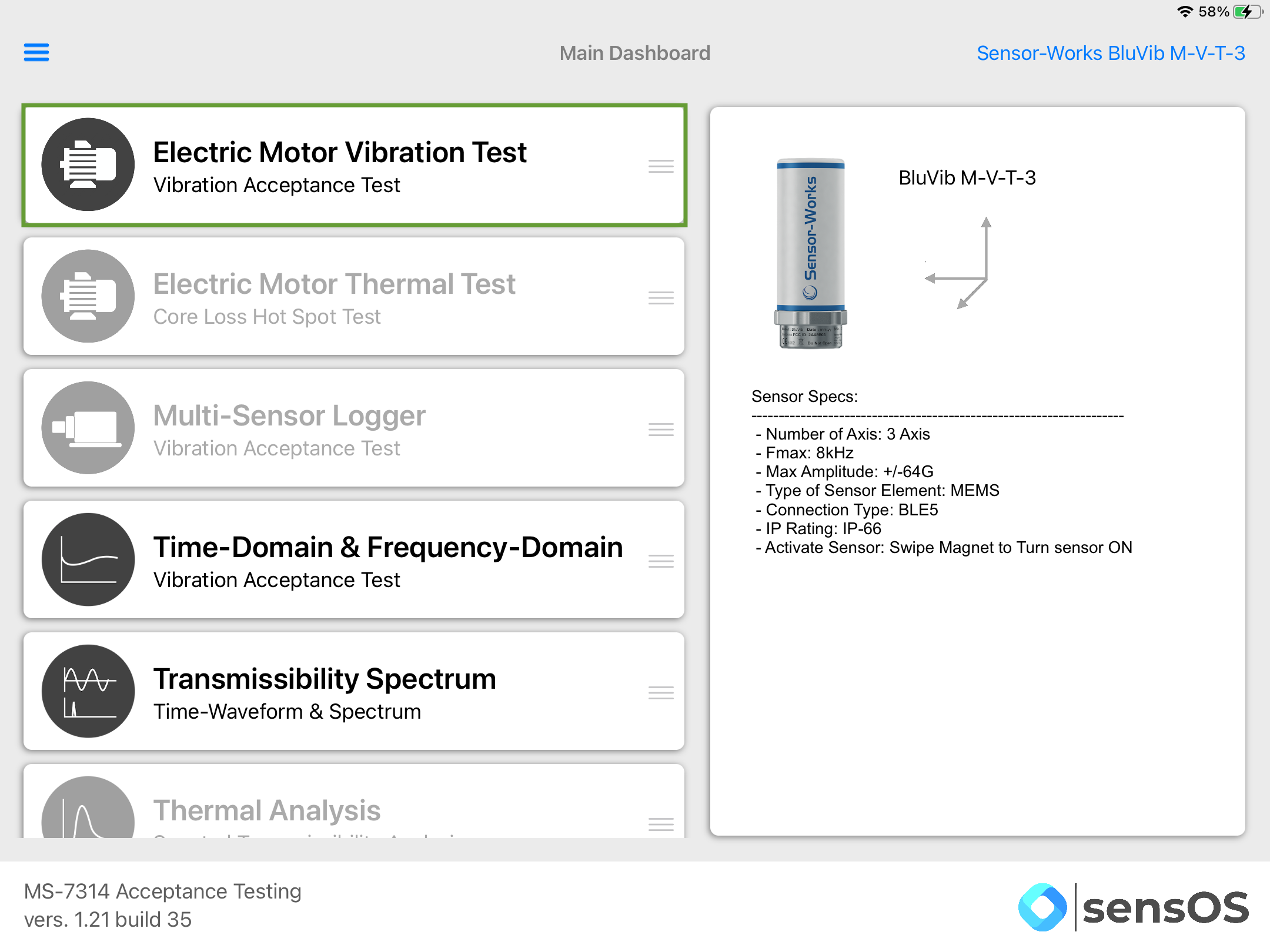Grab reorder handle on Electric Motor Vibration Test

(661, 166)
